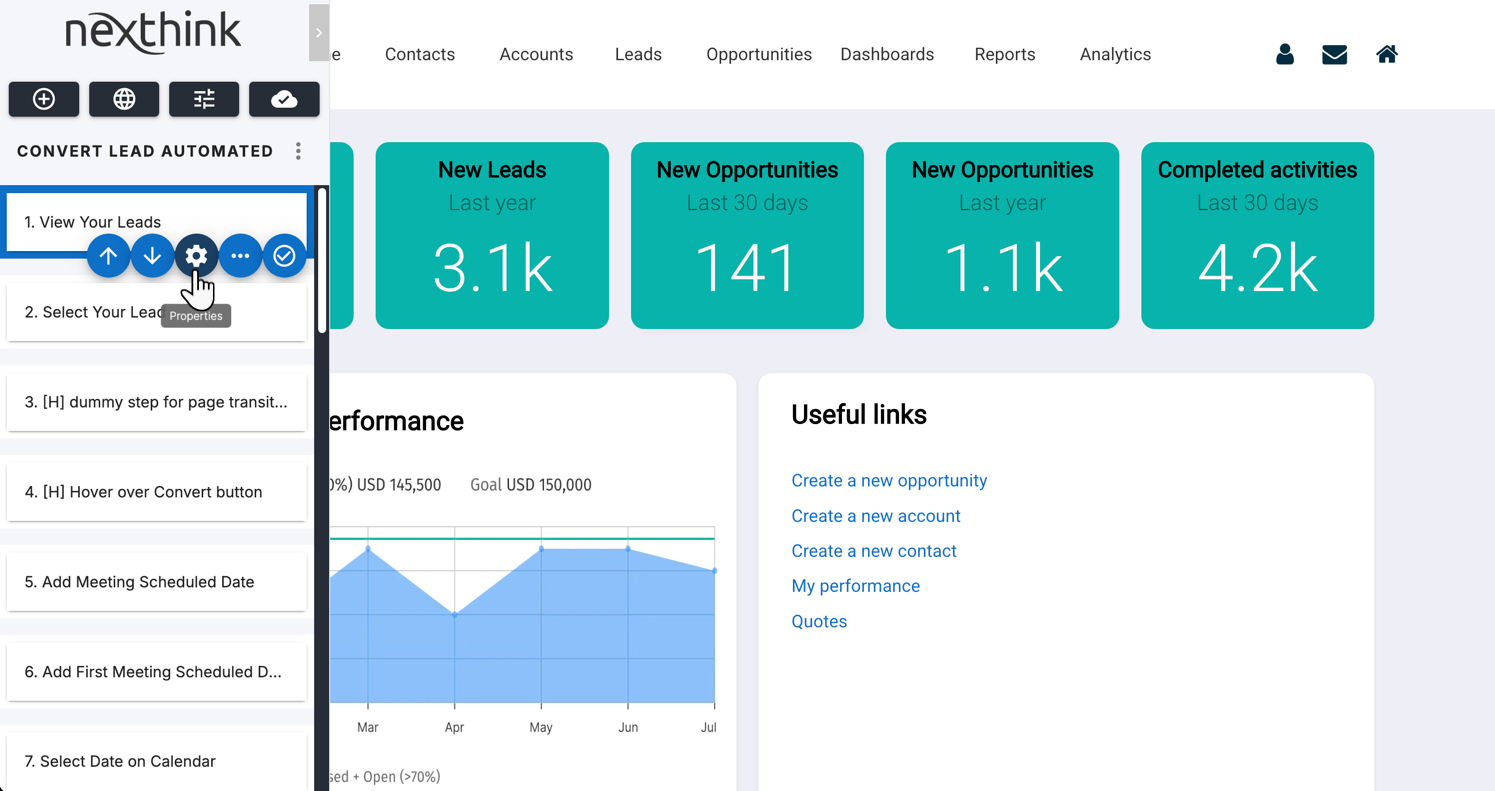The height and width of the screenshot is (791, 1495).
Task: Open the globe language icon
Action: tap(124, 99)
